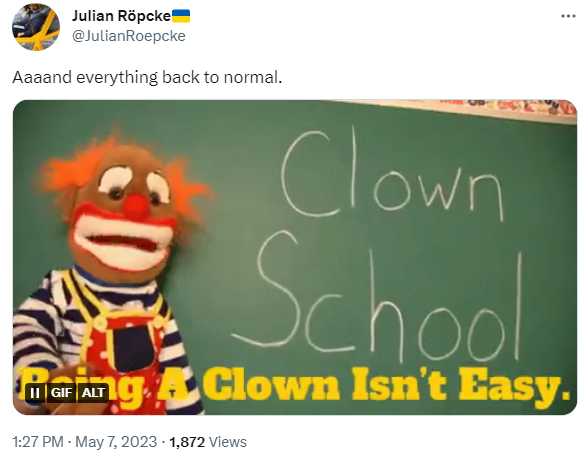Open the @JulianRoepcke handle link
The image size is (588, 463).
click(128, 36)
